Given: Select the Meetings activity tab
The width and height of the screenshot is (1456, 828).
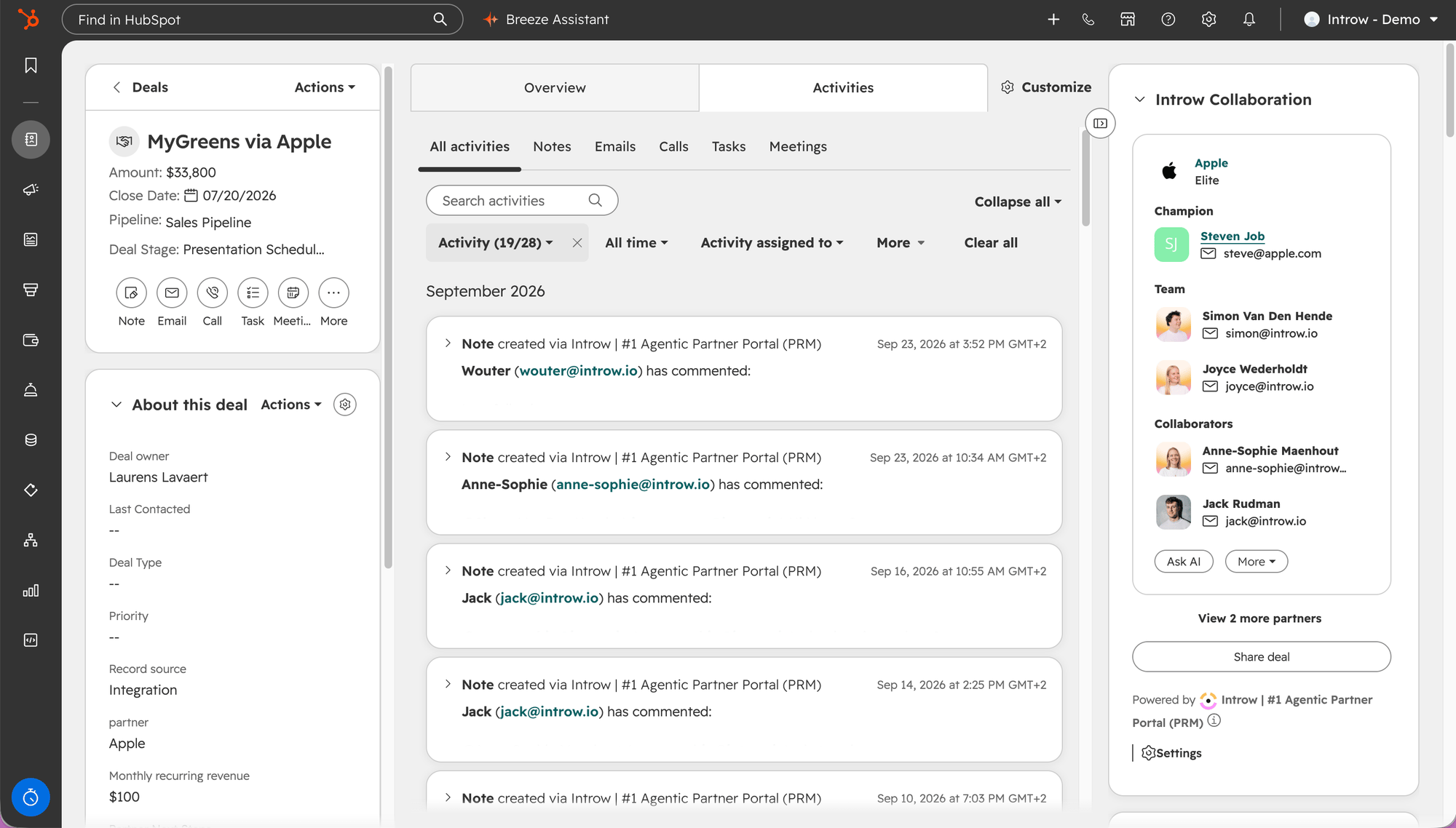Looking at the screenshot, I should point(798,147).
